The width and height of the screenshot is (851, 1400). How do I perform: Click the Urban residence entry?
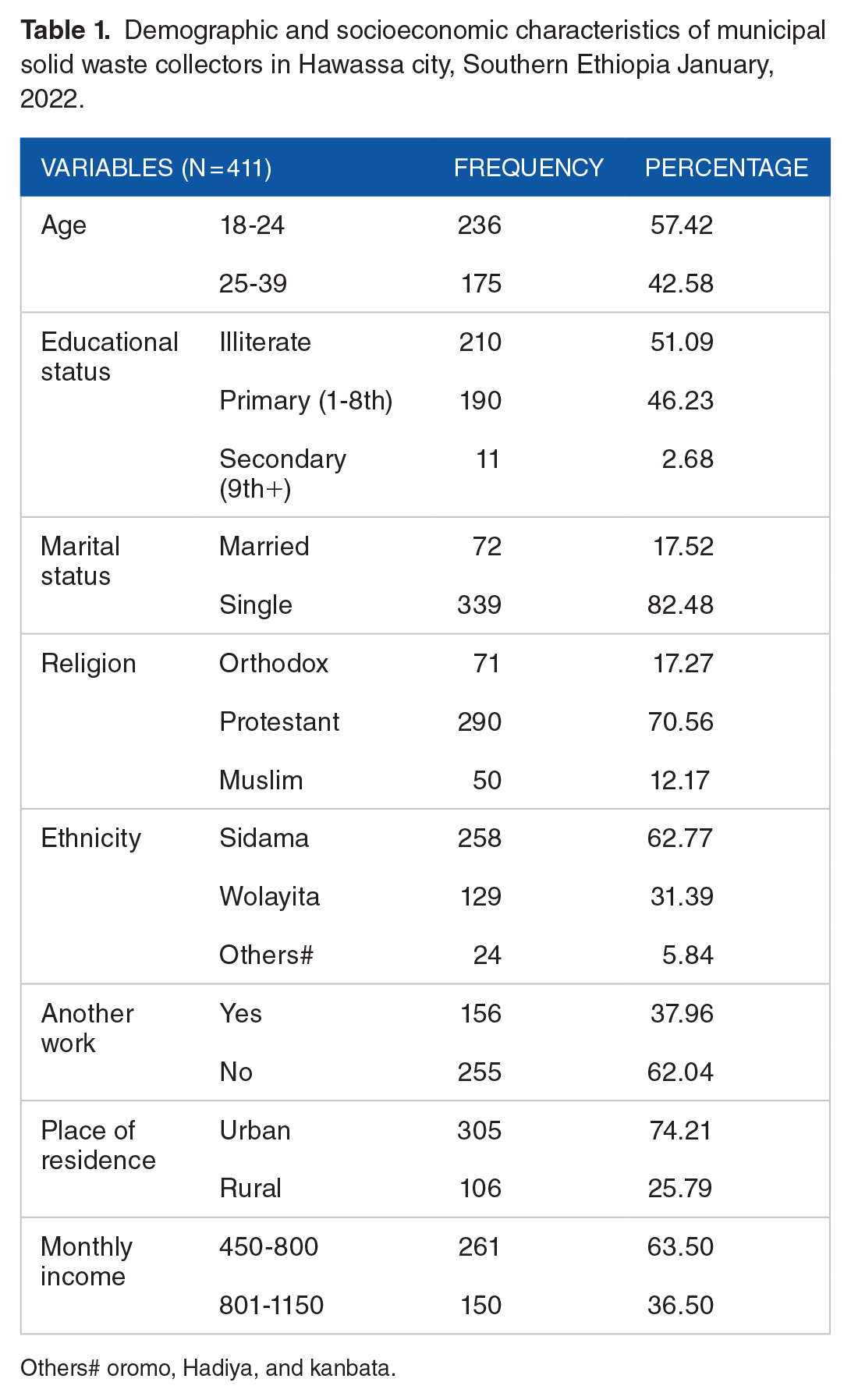coord(255,1131)
